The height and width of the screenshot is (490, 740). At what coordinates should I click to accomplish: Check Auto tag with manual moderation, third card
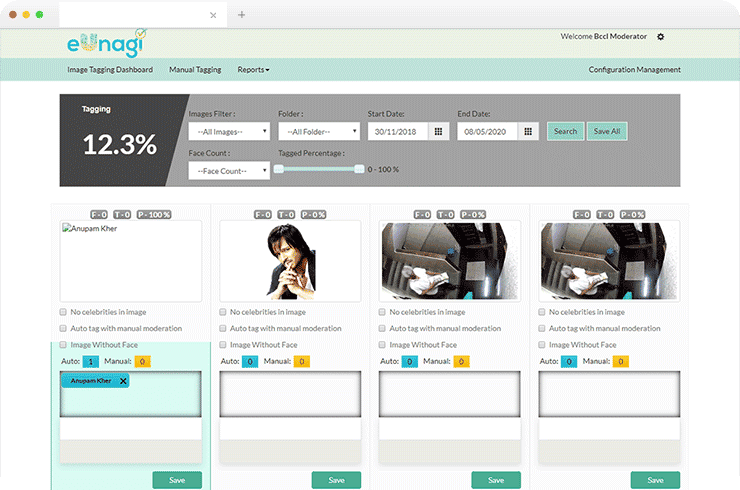click(382, 328)
